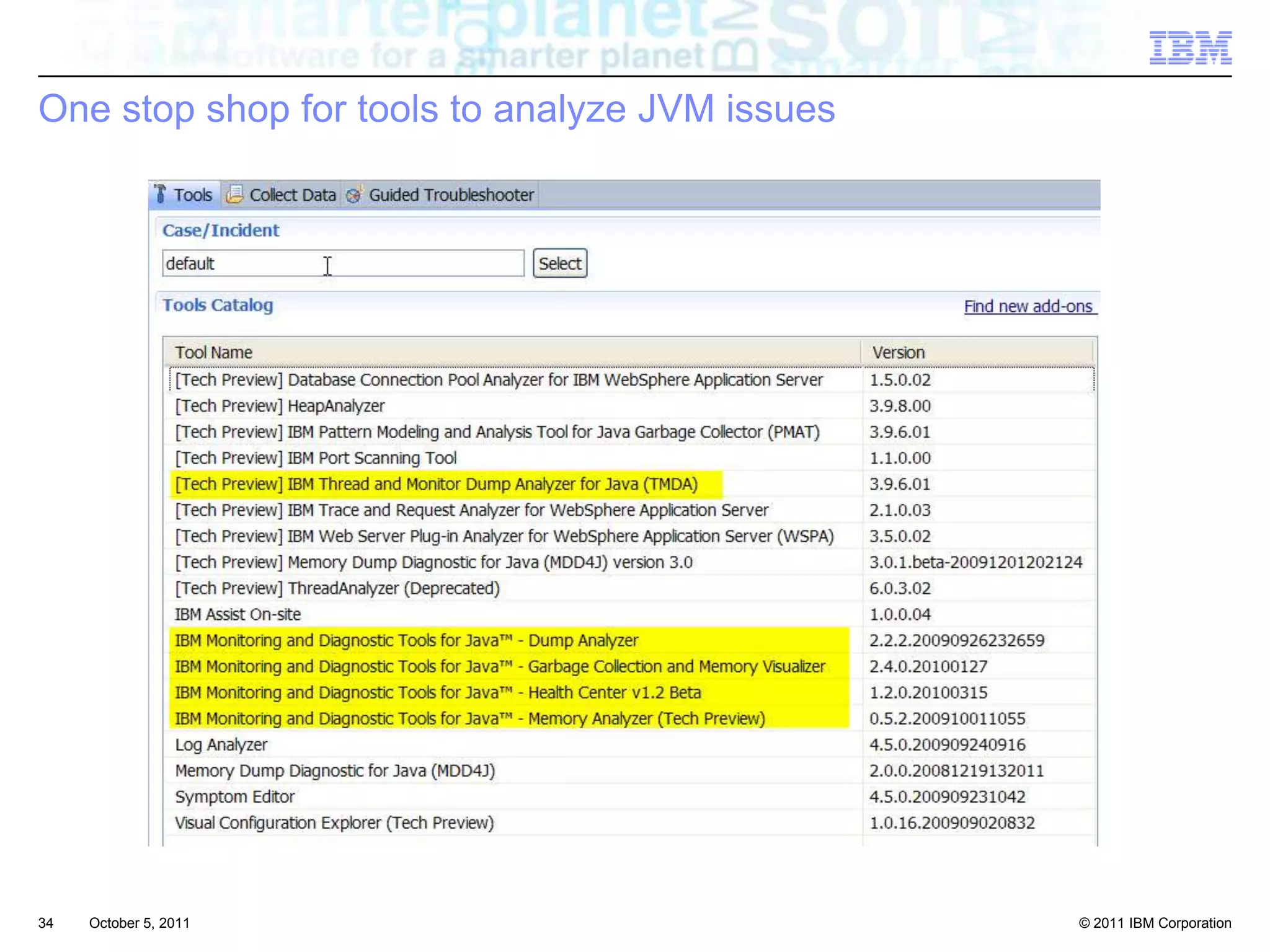
Task: Click the Collect Data tab icon
Action: tap(234, 194)
